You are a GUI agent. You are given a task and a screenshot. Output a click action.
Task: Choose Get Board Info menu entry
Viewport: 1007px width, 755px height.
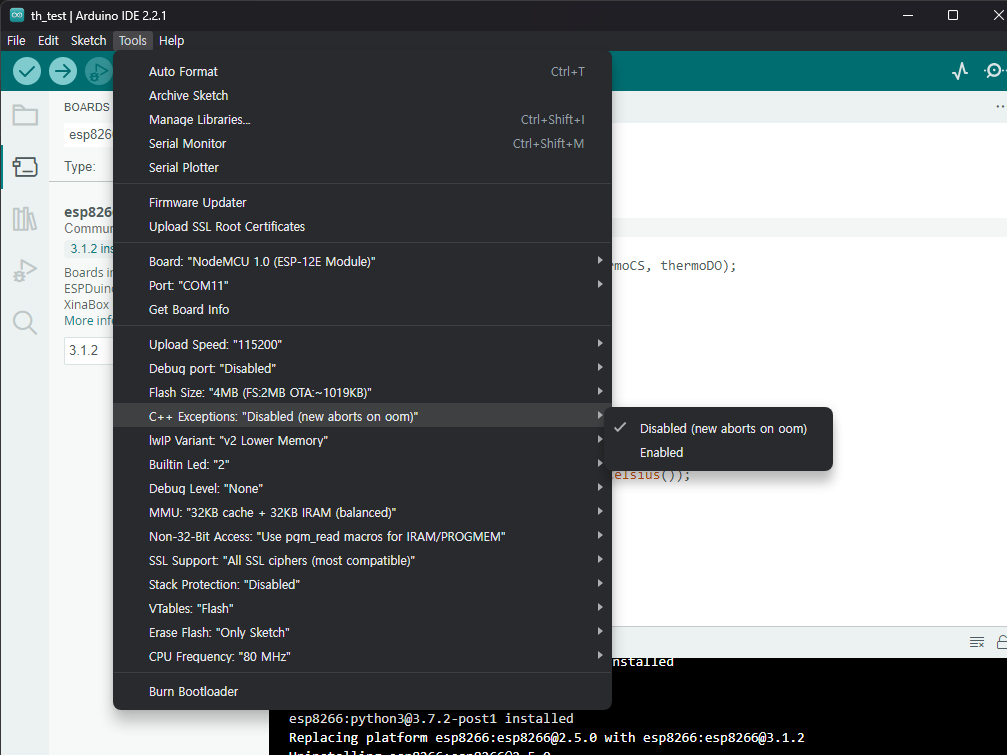tap(362, 309)
